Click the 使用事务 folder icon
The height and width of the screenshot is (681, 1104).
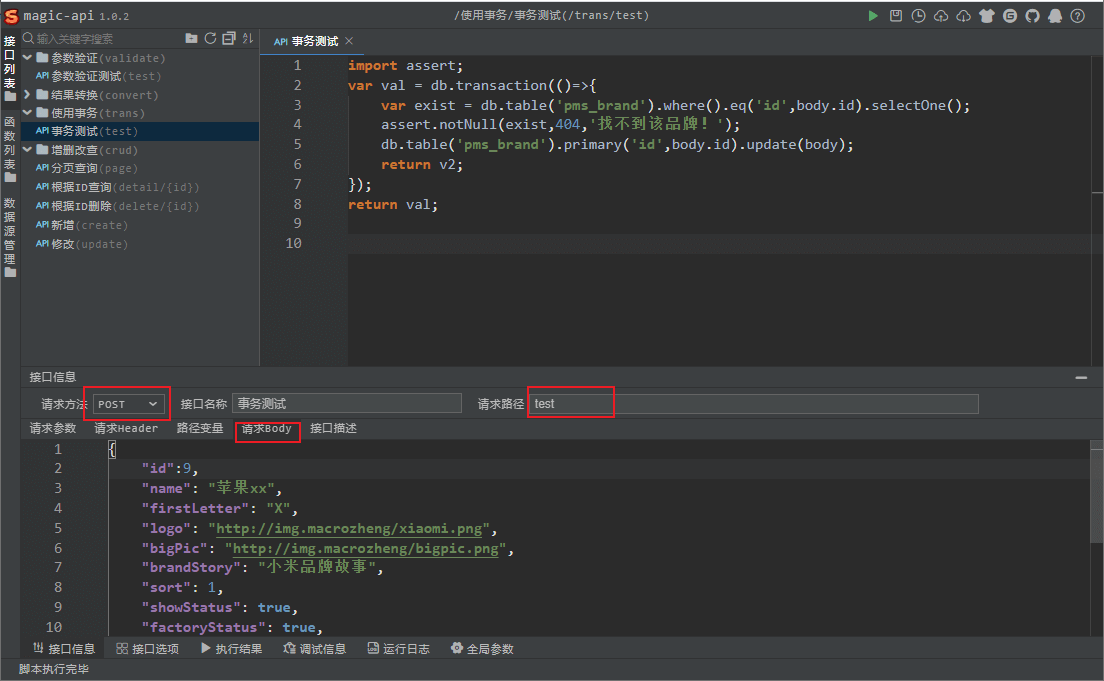(42, 113)
